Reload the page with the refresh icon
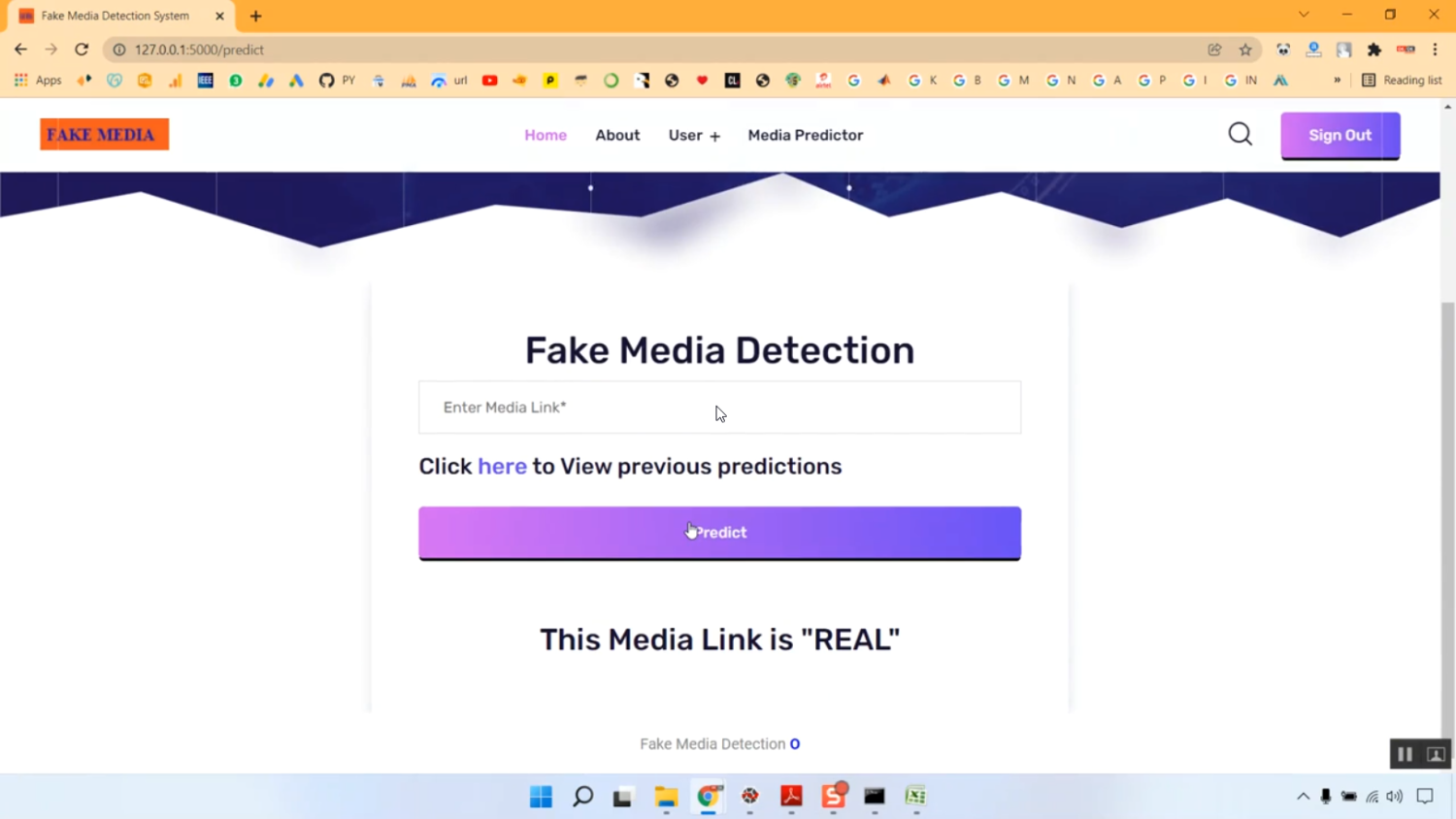 (x=82, y=49)
